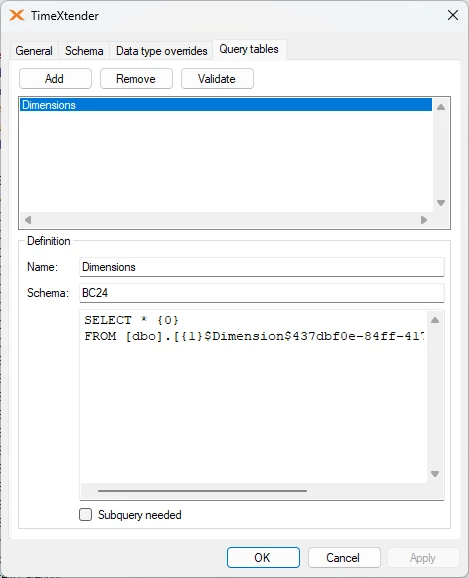This screenshot has height=578, width=469.
Task: Click down arrow of query list scrollbar
Action: tap(441, 203)
